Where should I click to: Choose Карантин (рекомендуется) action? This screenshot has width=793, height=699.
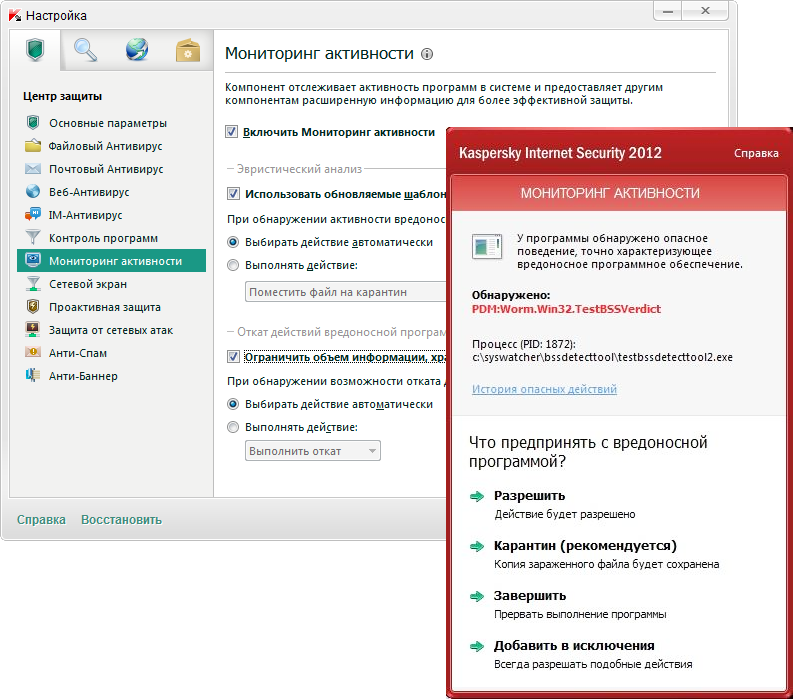pyautogui.click(x=585, y=546)
